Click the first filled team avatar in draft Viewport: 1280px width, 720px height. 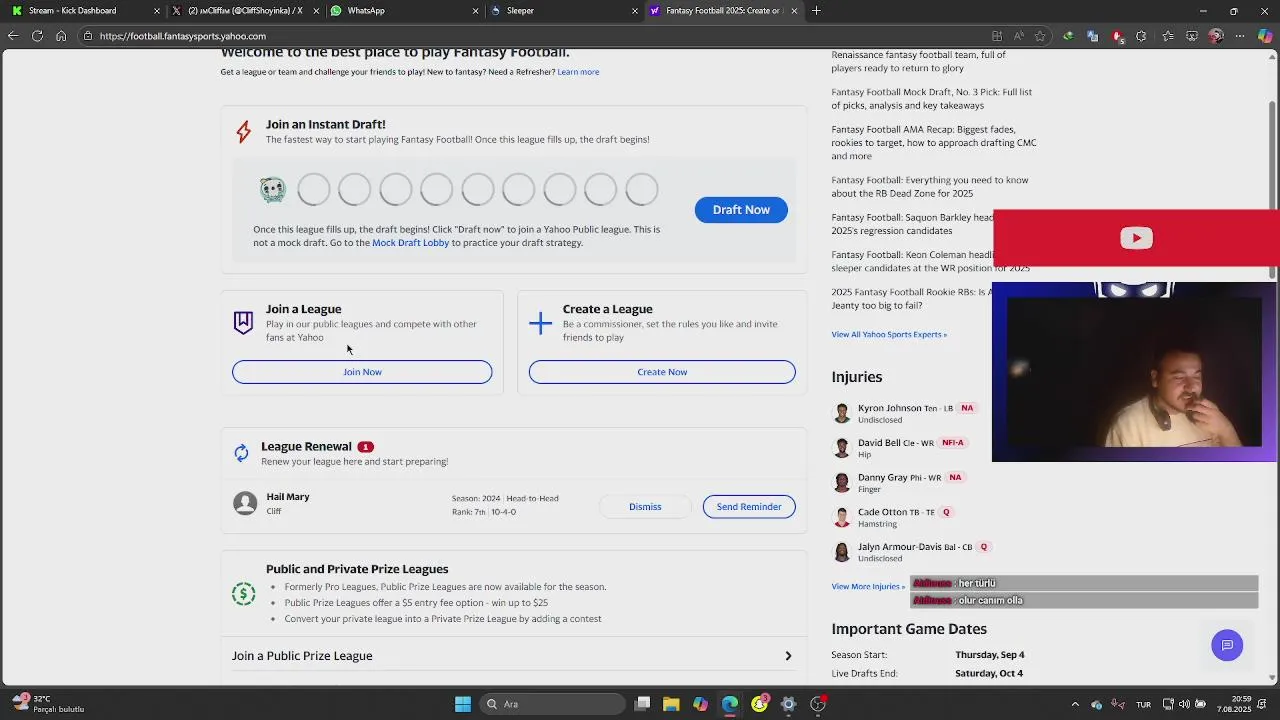pos(273,189)
